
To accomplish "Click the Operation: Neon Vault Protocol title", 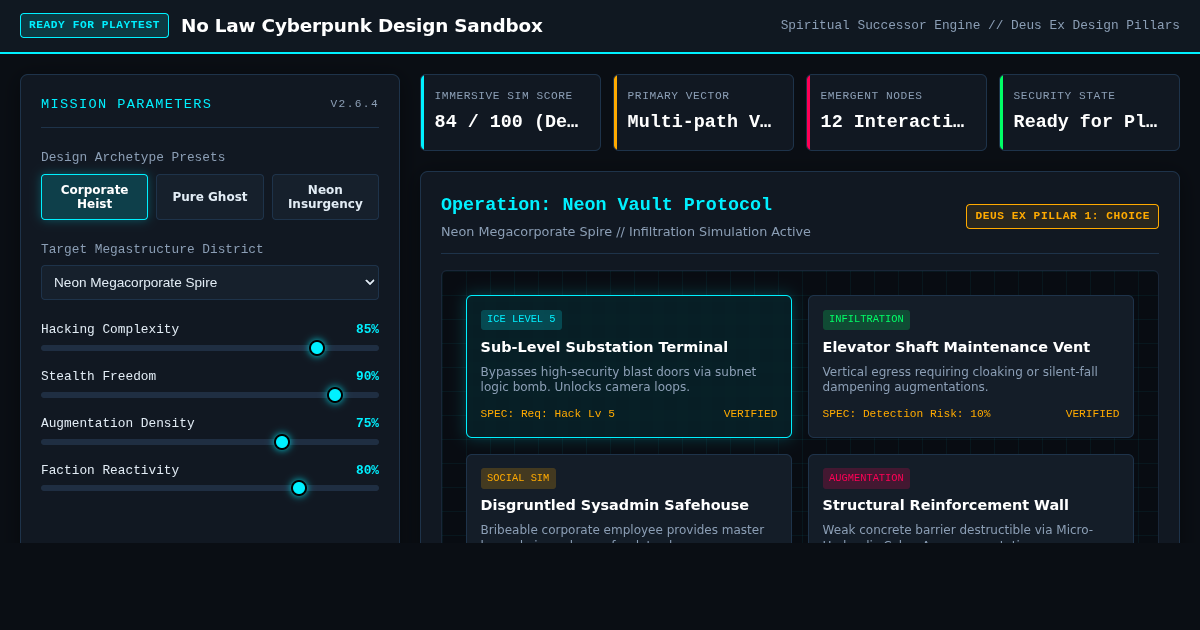I will click(607, 204).
